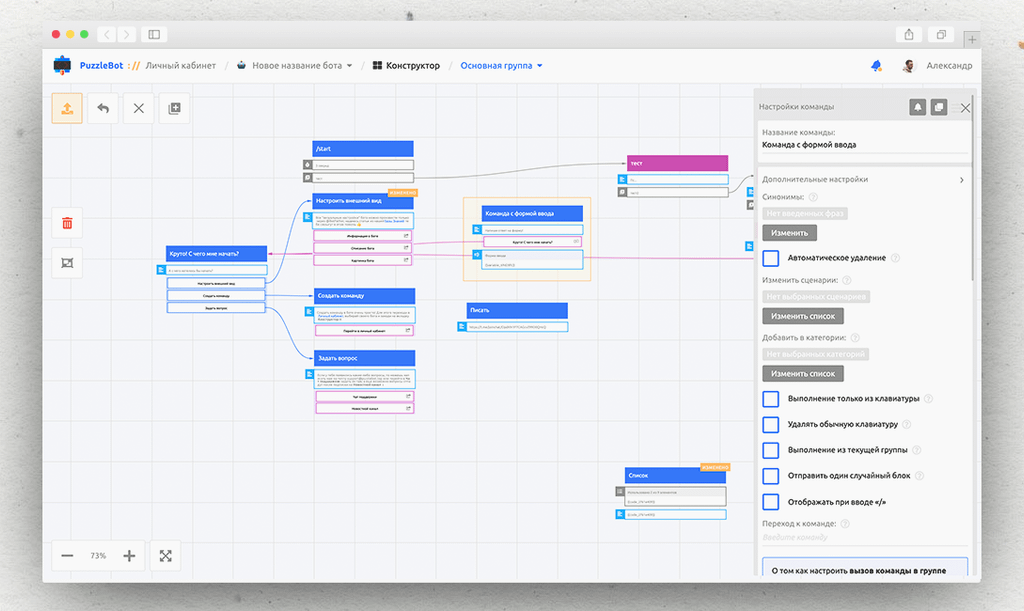
Task: Select the magenta тест command block header
Action: 677,163
